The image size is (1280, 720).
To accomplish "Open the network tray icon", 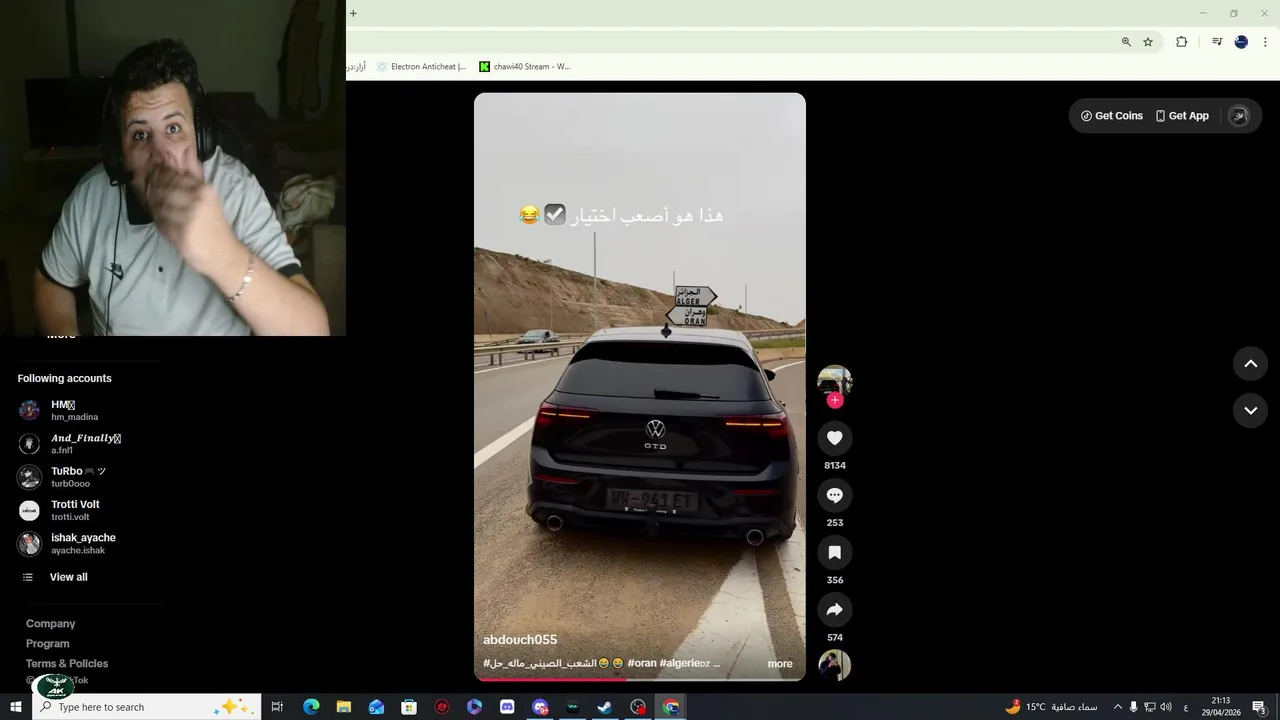I will click(x=1150, y=707).
